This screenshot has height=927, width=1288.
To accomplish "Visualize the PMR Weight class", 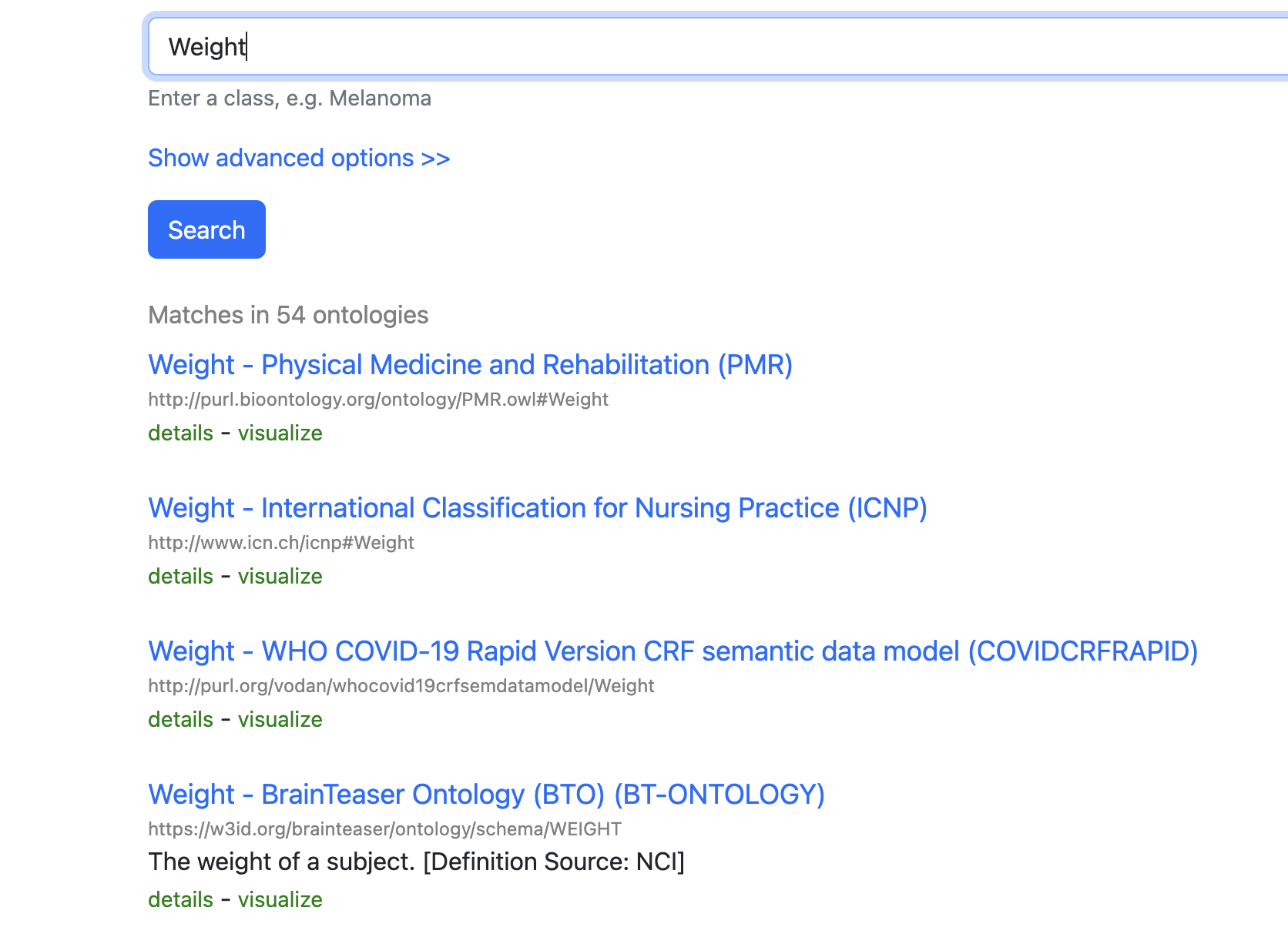I will point(280,433).
